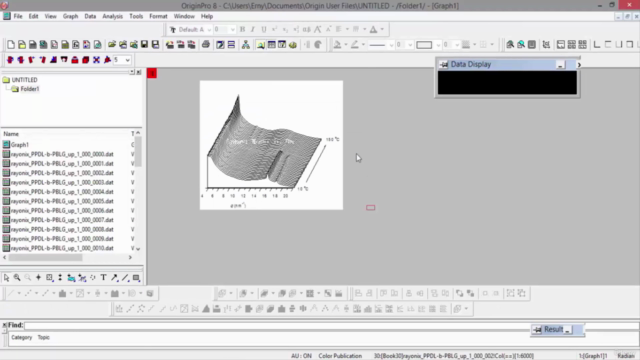Click the Category header in Find panel
640x360 pixels.
(x=22, y=338)
